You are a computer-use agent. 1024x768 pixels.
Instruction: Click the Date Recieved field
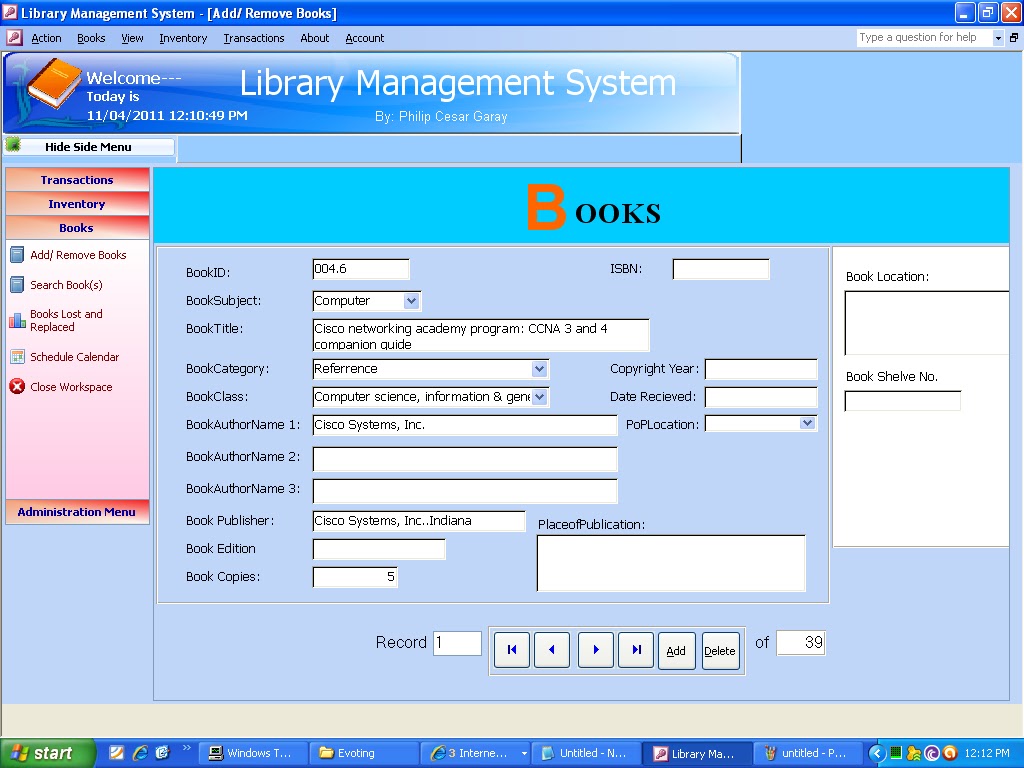761,397
